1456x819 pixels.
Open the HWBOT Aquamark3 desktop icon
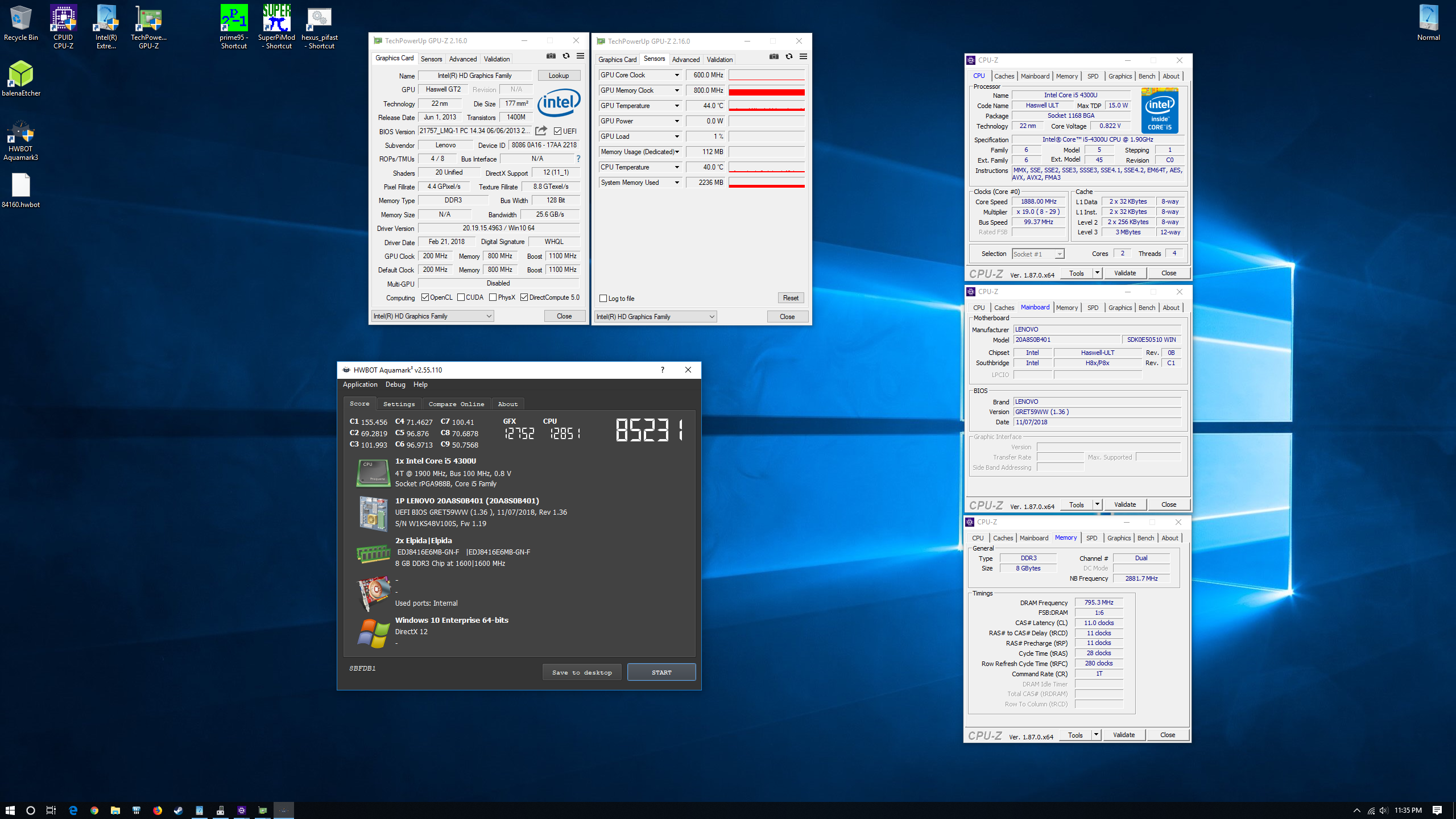(21, 140)
